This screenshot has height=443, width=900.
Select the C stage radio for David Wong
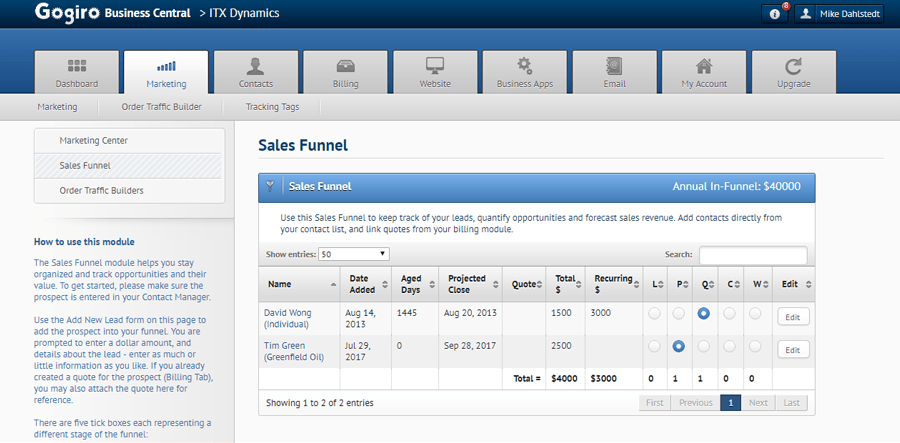pos(730,314)
